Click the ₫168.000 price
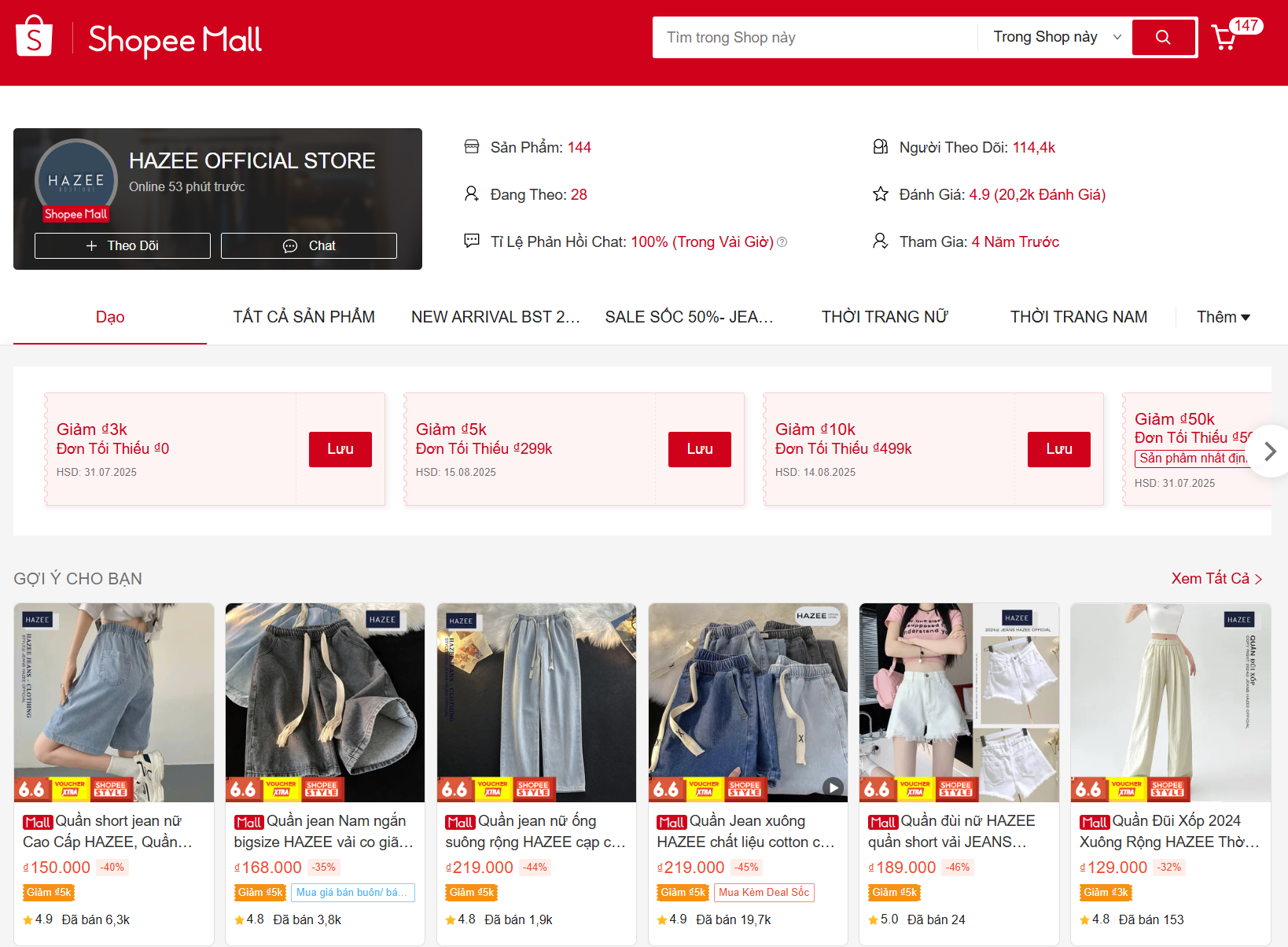The height and width of the screenshot is (947, 1288). click(x=268, y=868)
